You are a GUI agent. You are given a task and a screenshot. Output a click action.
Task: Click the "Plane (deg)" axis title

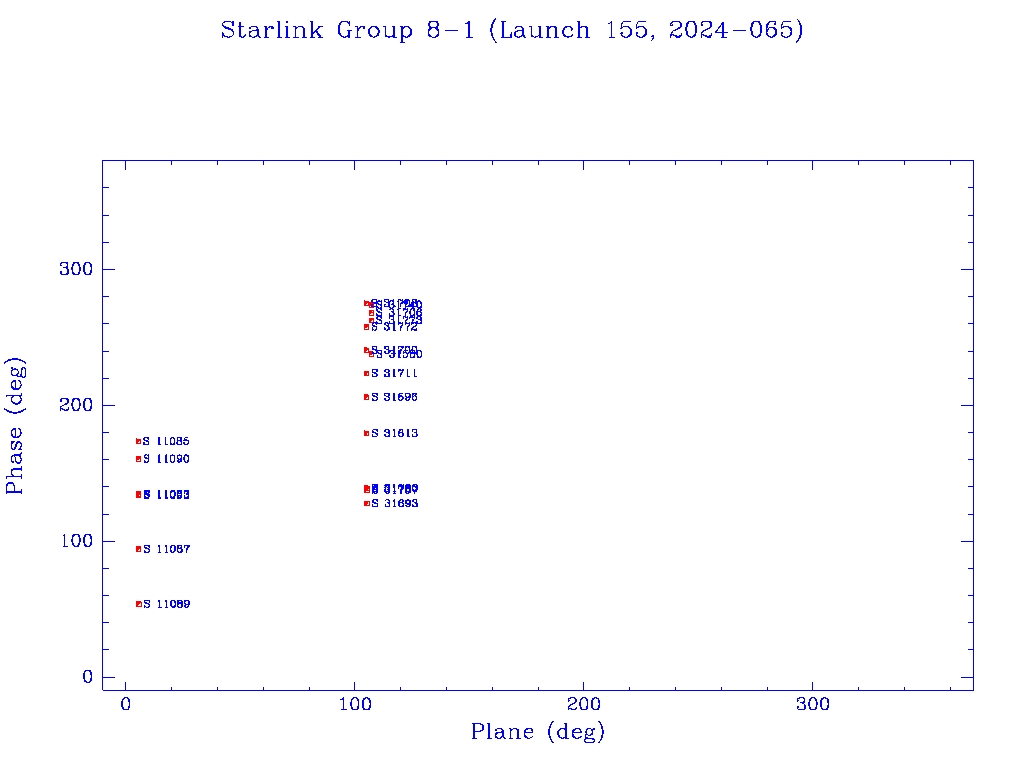click(537, 732)
